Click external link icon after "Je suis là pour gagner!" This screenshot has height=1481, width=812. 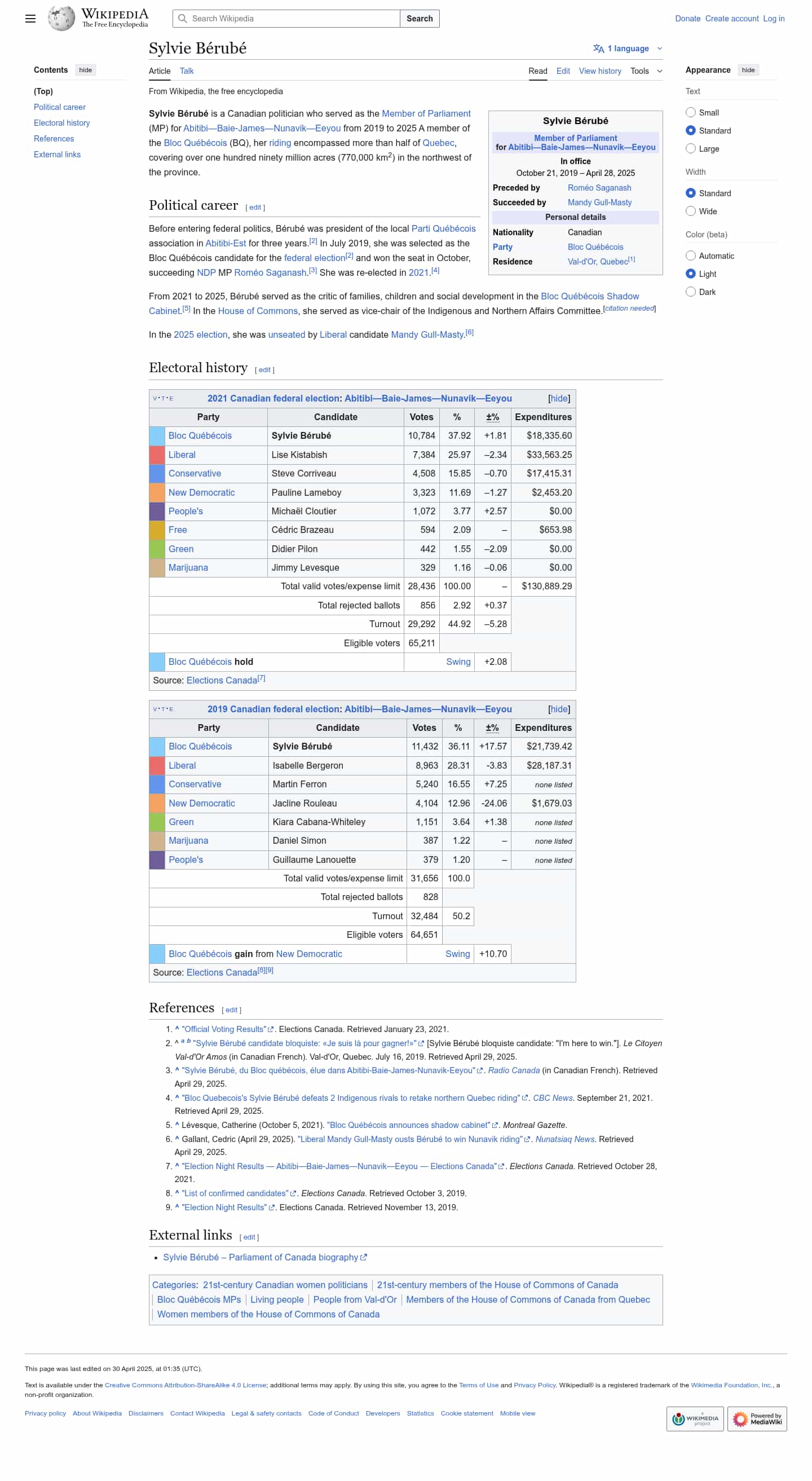click(x=421, y=1044)
